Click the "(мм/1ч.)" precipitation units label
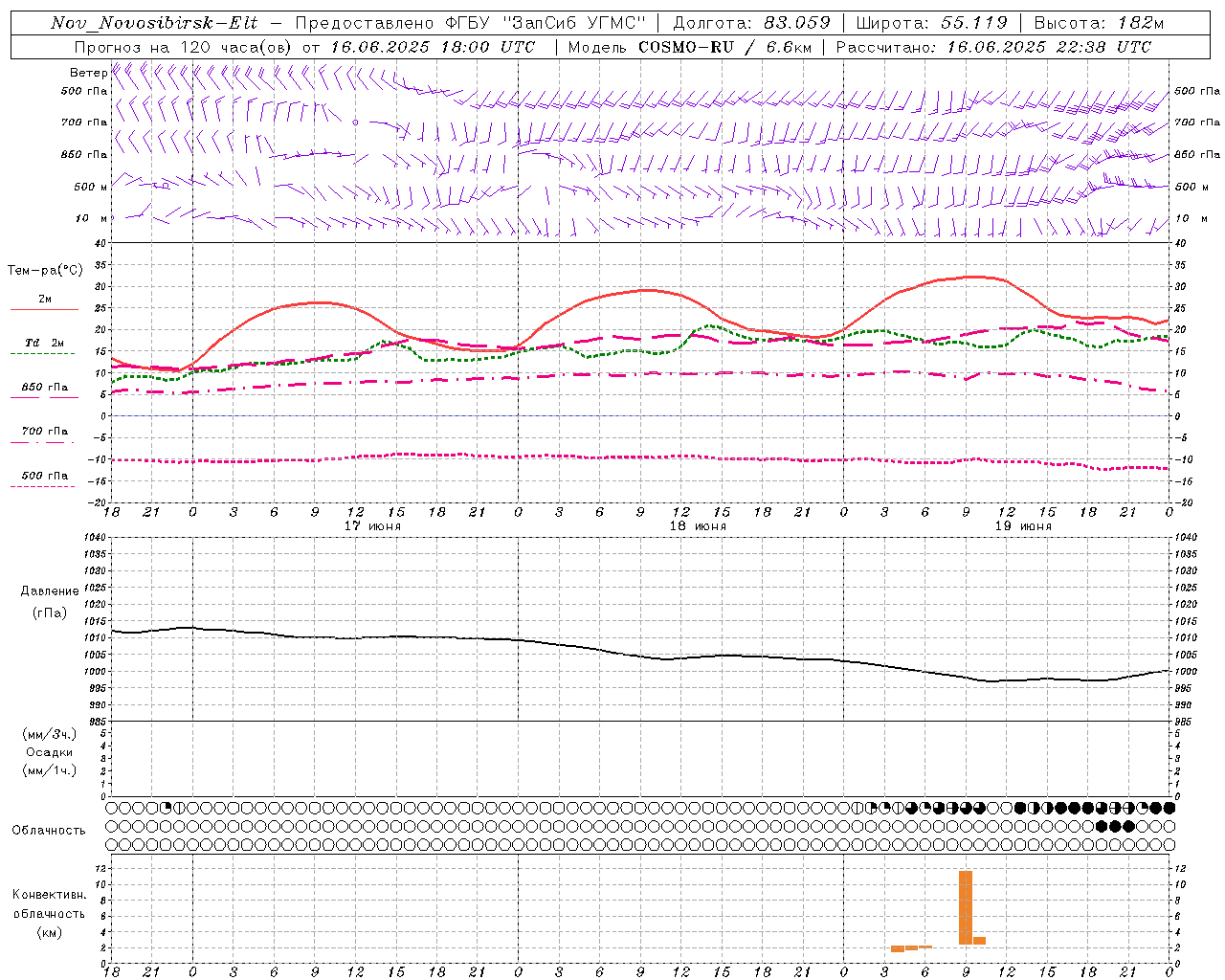The image size is (1225, 980). coord(50,770)
